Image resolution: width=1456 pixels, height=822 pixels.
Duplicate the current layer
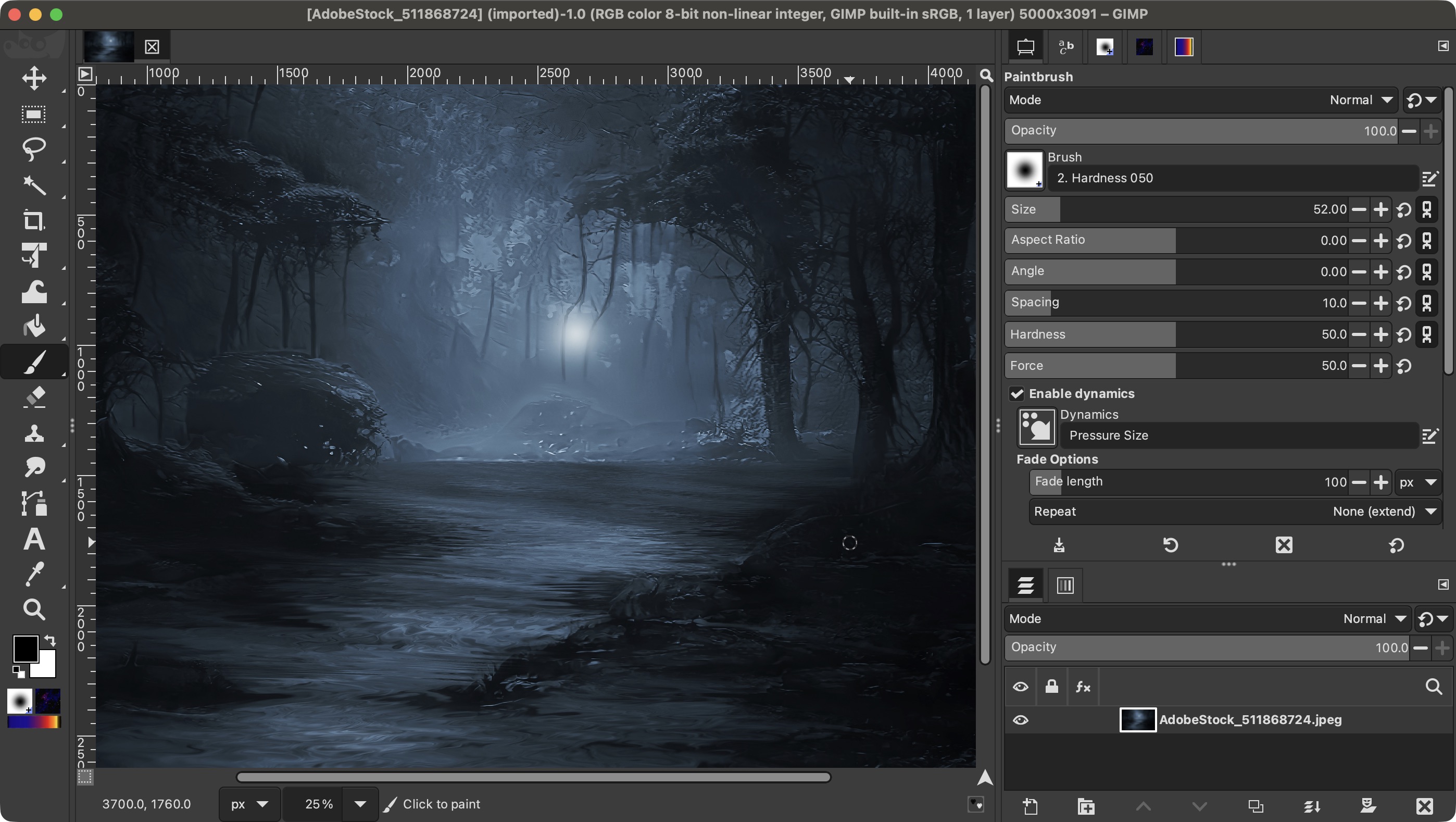coord(1256,806)
